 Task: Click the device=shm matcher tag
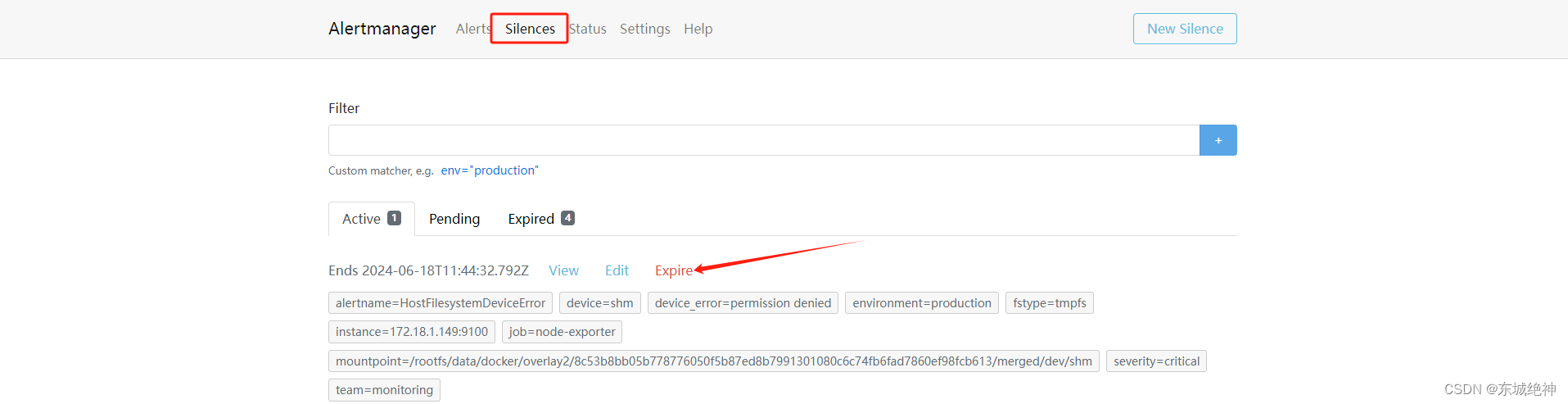[600, 303]
